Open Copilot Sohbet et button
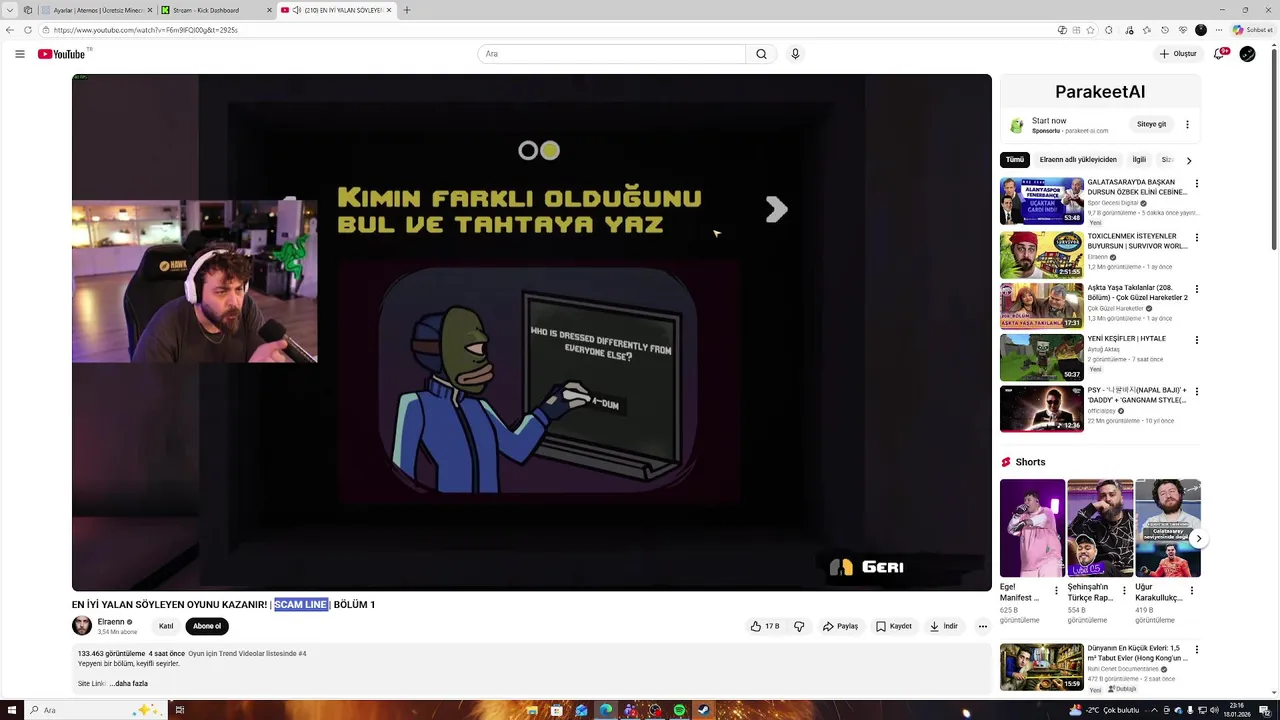 click(1252, 30)
